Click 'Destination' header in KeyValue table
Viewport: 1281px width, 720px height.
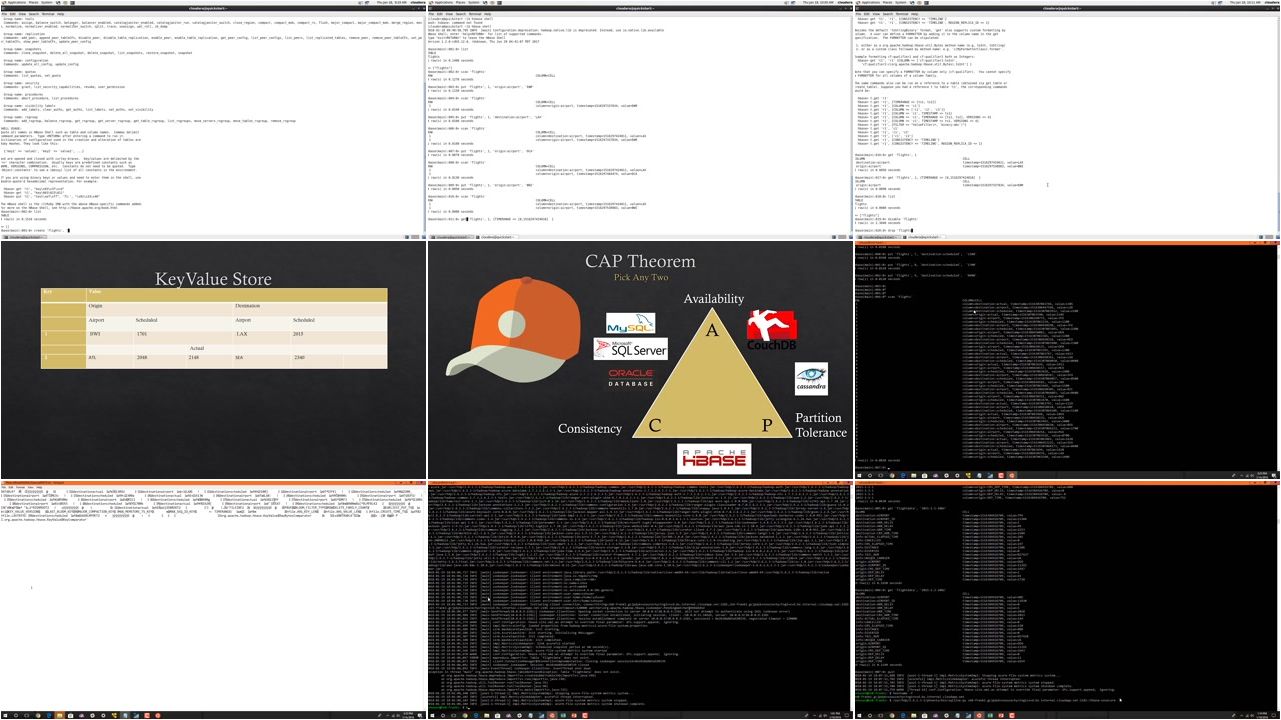247,305
